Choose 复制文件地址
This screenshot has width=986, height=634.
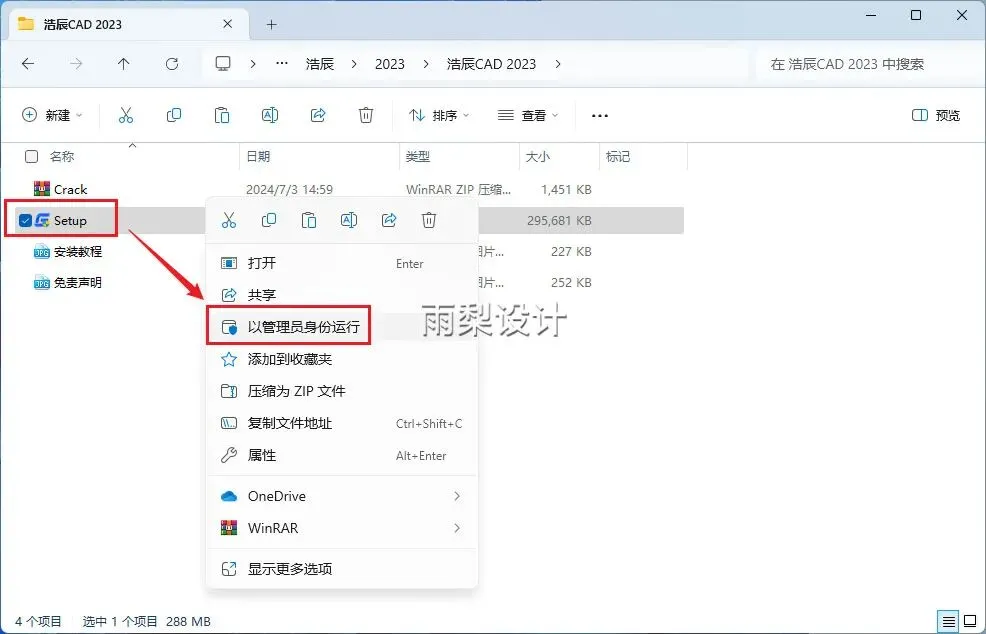[x=342, y=423]
